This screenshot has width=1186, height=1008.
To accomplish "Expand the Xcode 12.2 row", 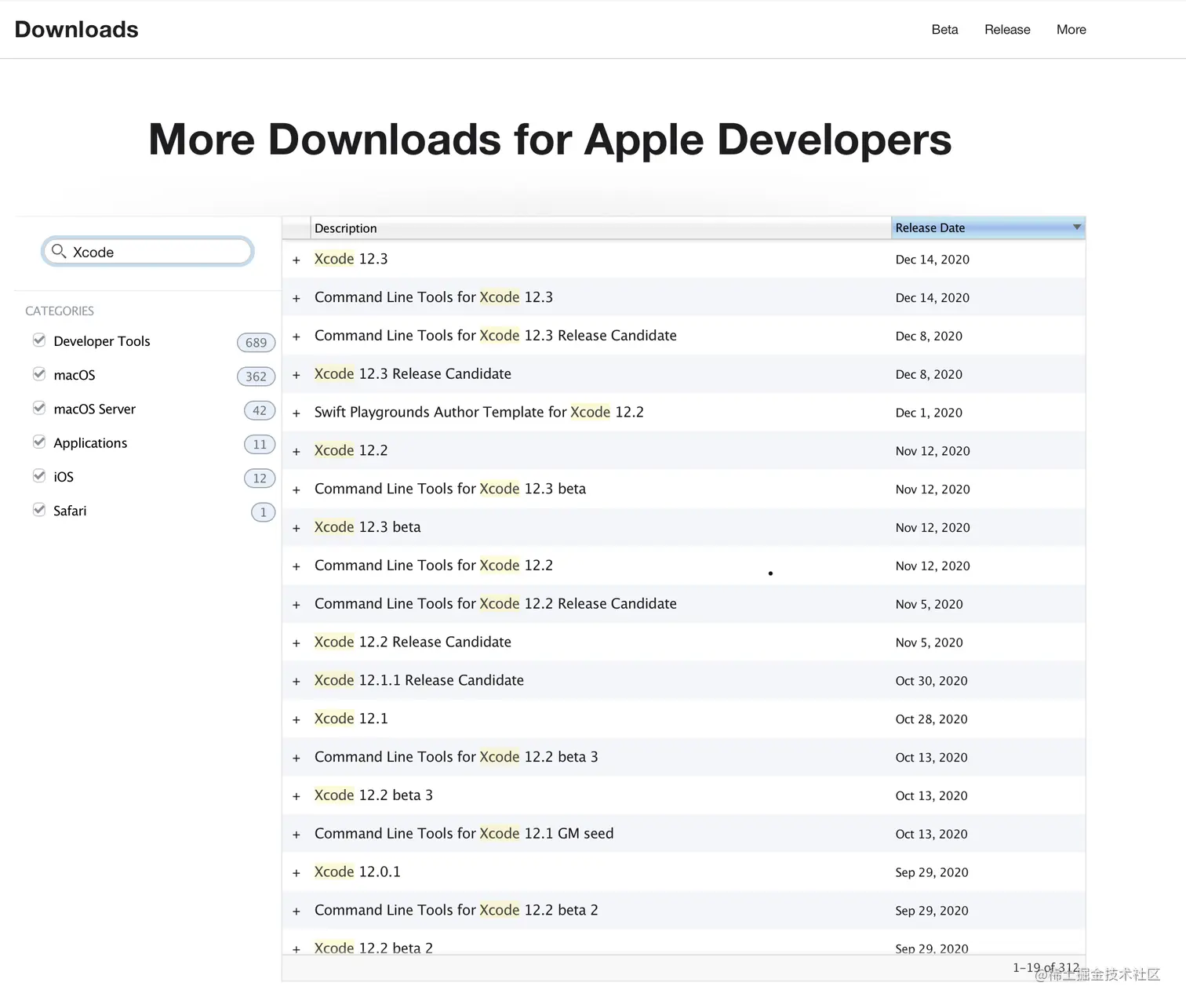I will tap(296, 452).
